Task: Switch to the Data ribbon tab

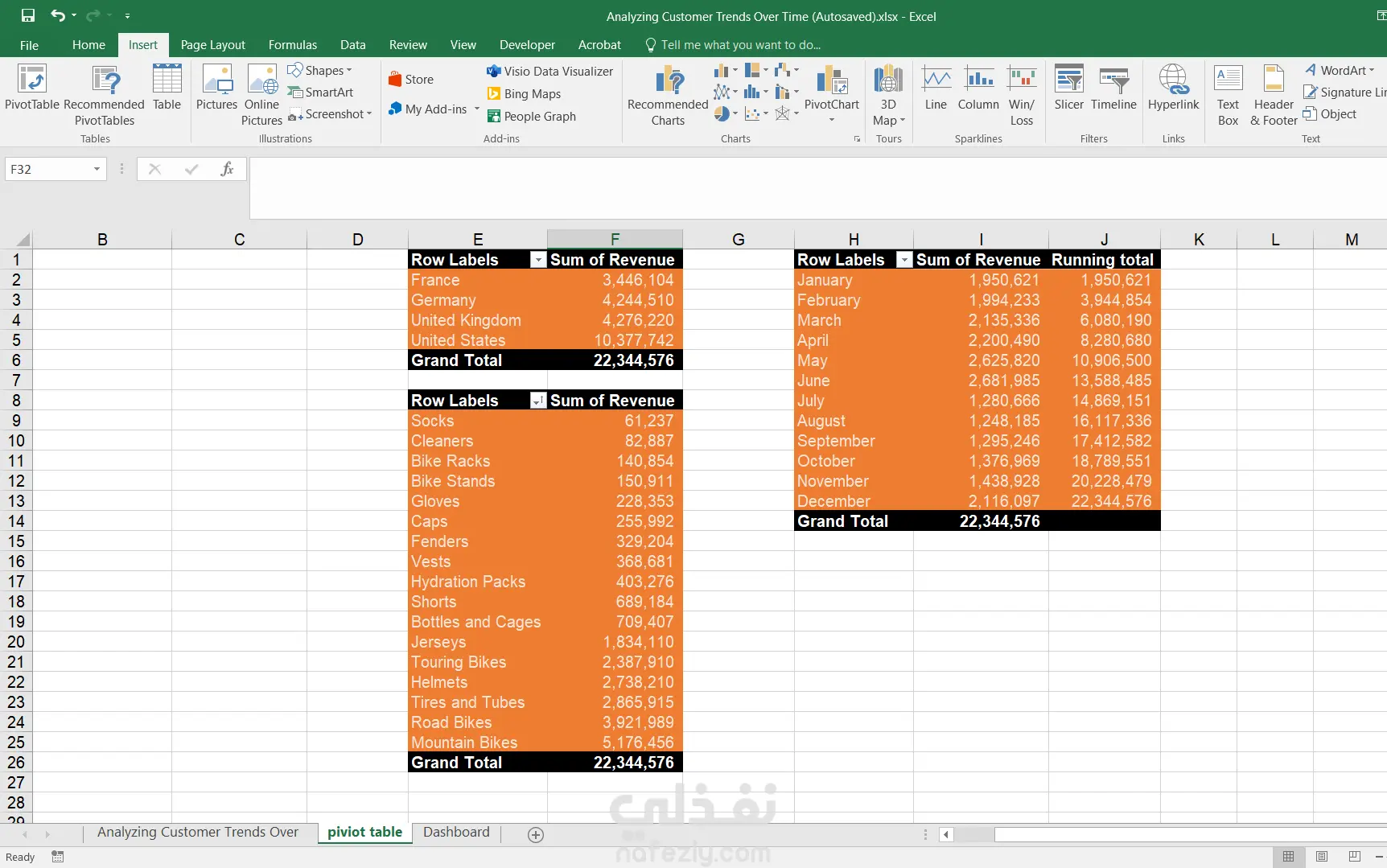Action: pyautogui.click(x=353, y=45)
